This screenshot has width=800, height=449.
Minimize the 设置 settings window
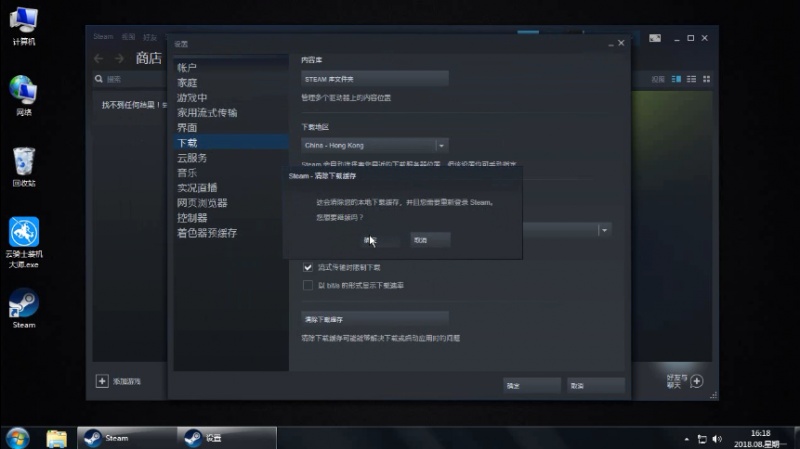coord(611,44)
